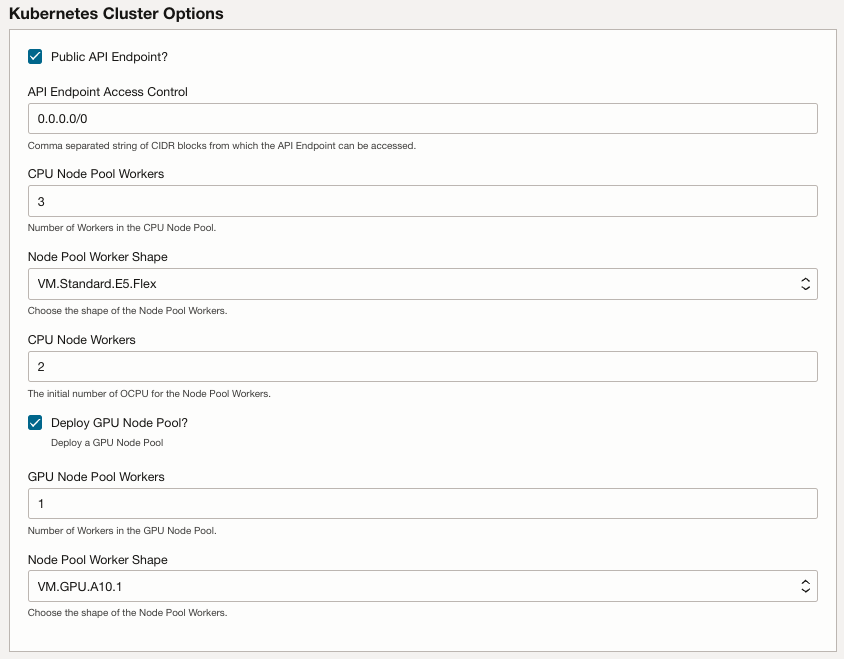Select the CPU Node Workers input showing 2

pyautogui.click(x=422, y=367)
